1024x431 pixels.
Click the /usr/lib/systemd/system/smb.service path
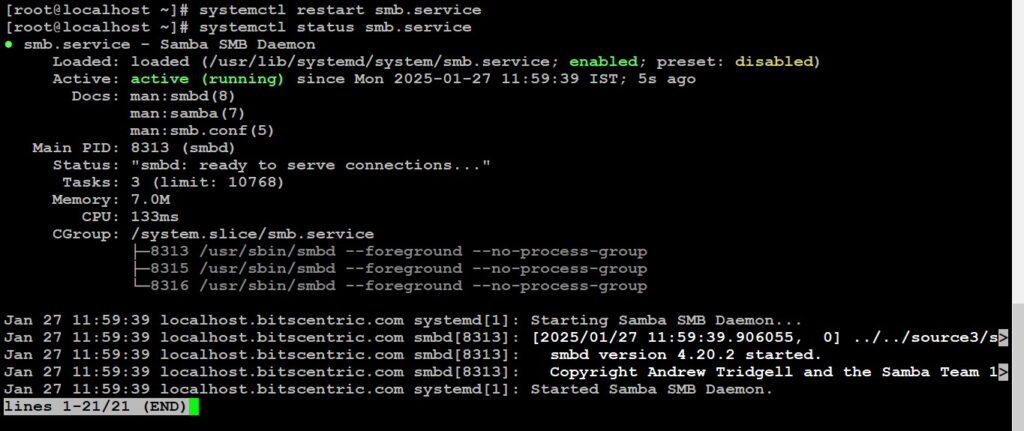tap(376, 62)
